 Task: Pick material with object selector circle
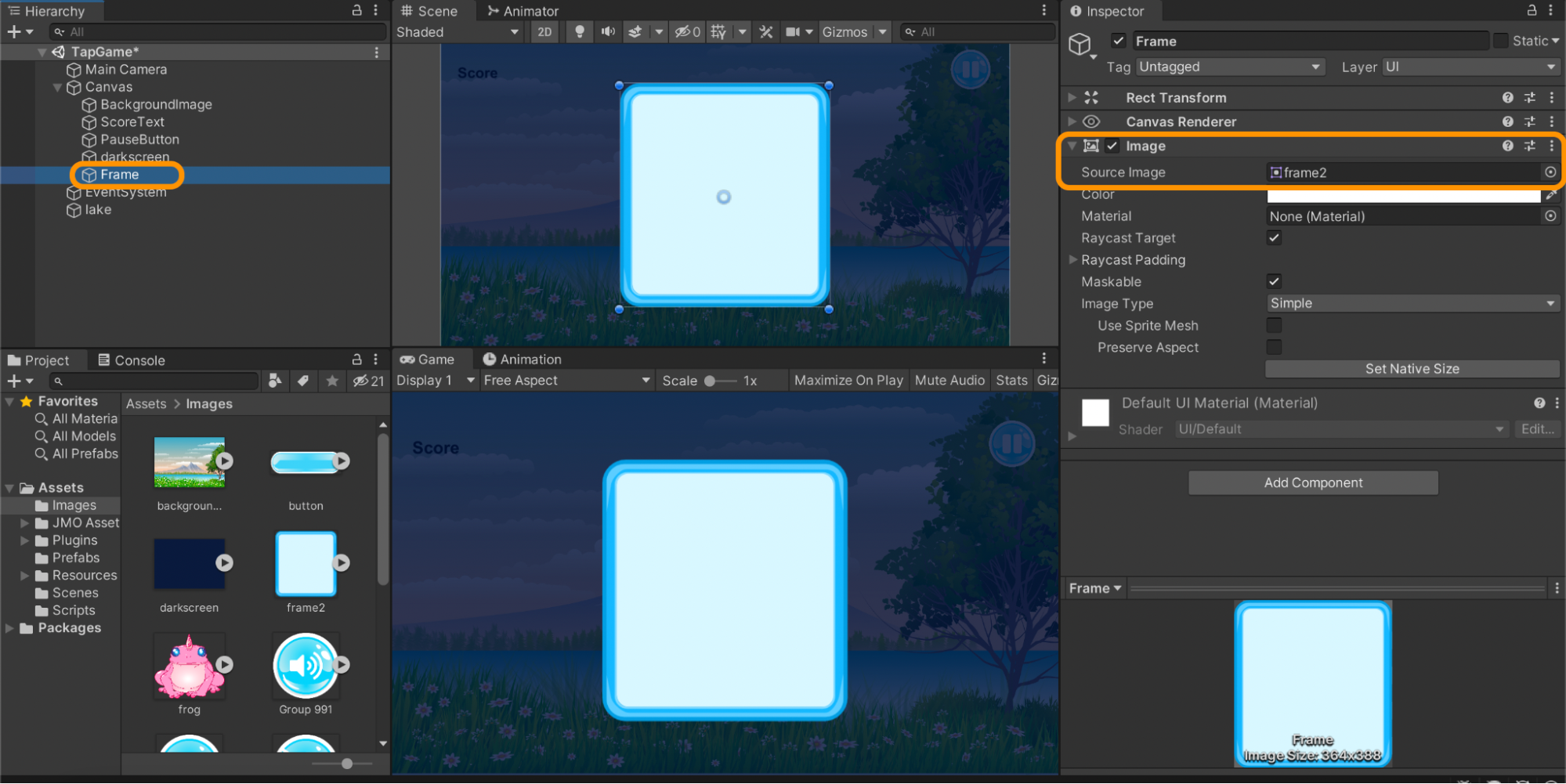pyautogui.click(x=1550, y=215)
